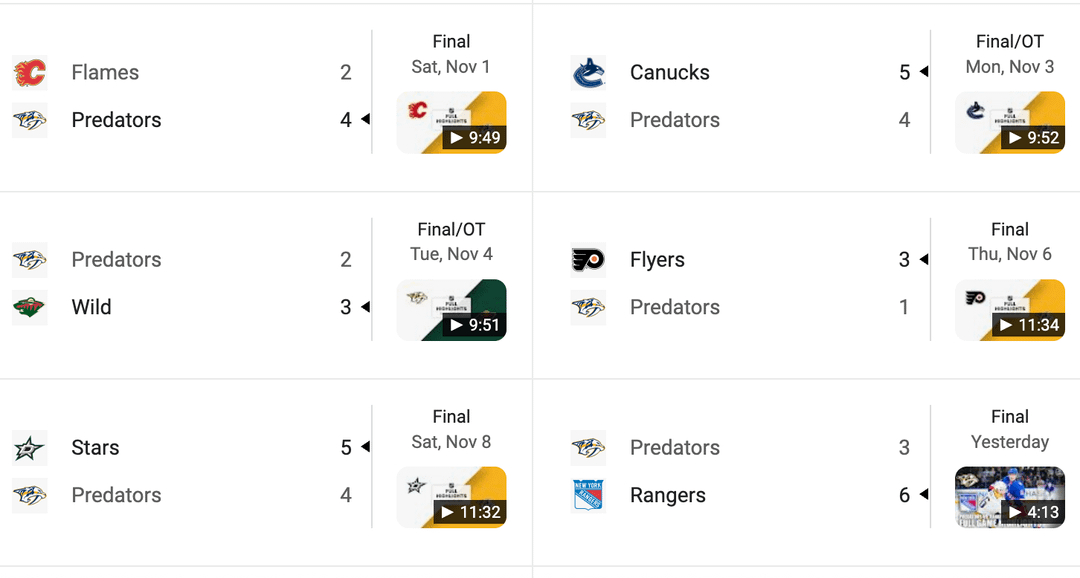Viewport: 1080px width, 578px height.
Task: Click the Dallas Stars team logo
Action: (x=29, y=447)
